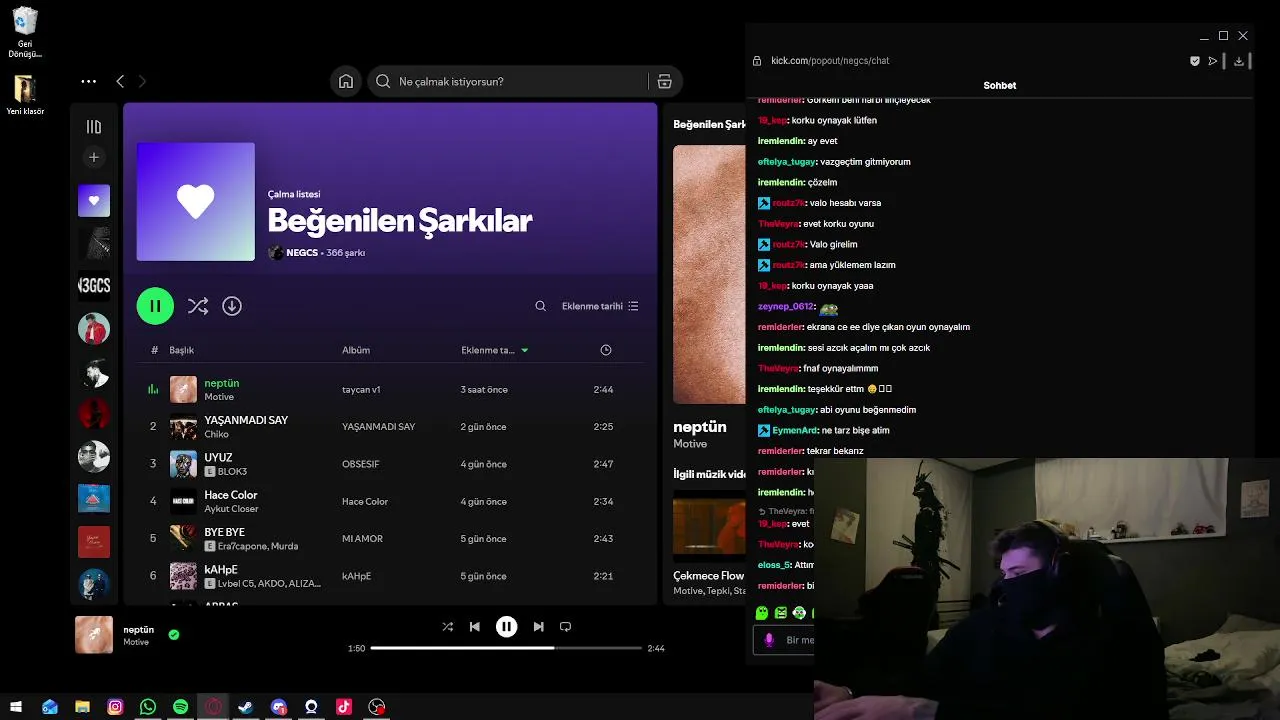Select the neptün track row
The height and width of the screenshot is (720, 1280).
click(x=390, y=389)
